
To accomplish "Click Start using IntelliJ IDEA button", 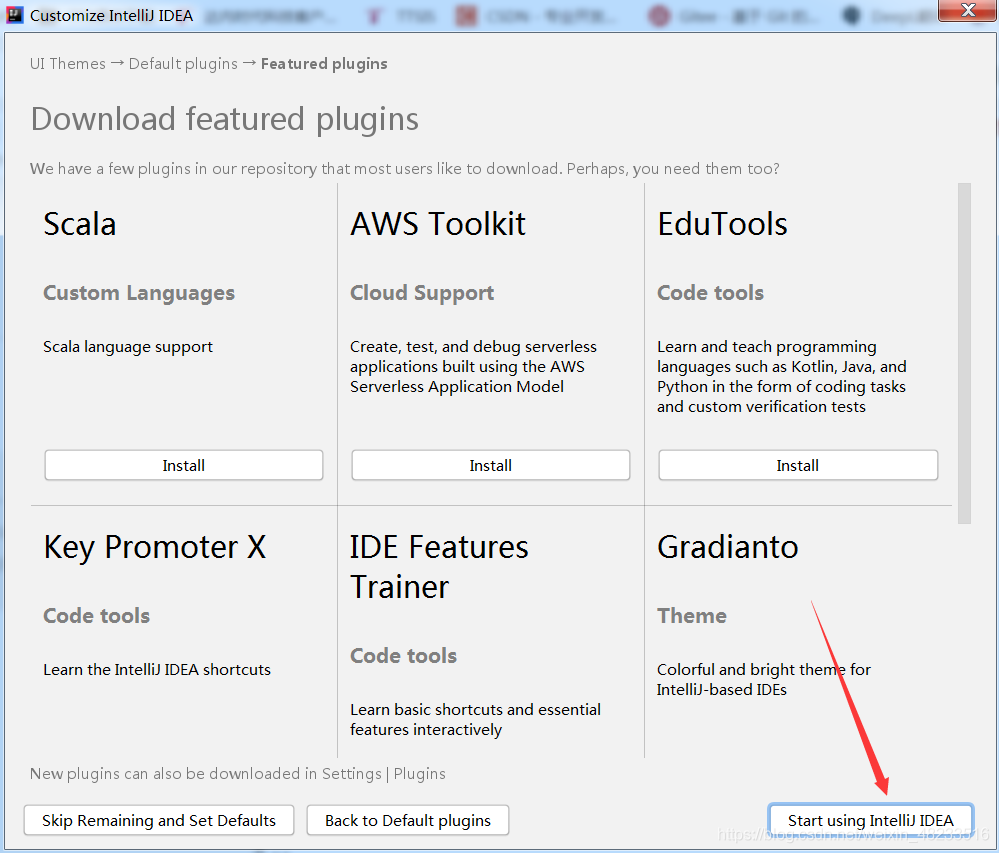I will tap(870, 820).
